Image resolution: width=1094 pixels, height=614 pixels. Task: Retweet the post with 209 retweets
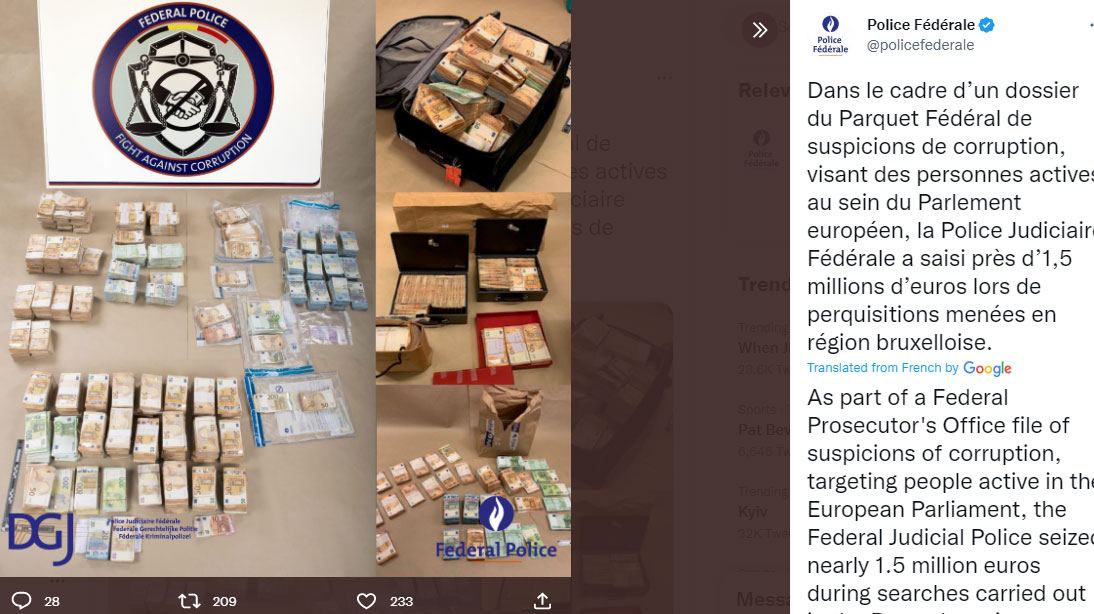pyautogui.click(x=189, y=601)
